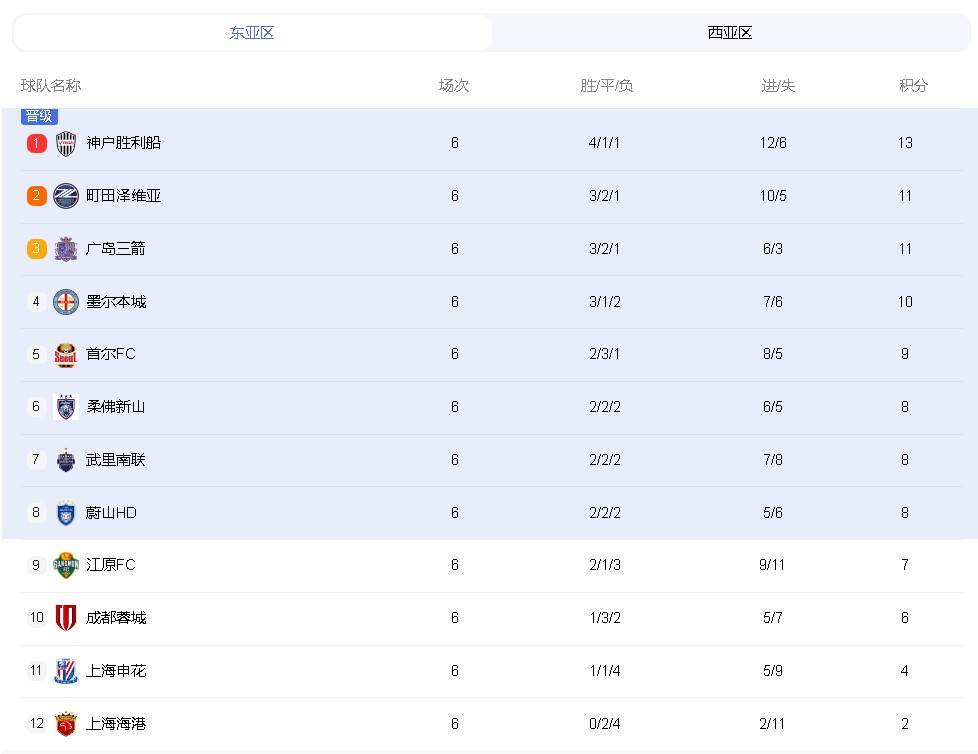Click the 球队名称 column header
This screenshot has height=754, width=978.
point(51,86)
